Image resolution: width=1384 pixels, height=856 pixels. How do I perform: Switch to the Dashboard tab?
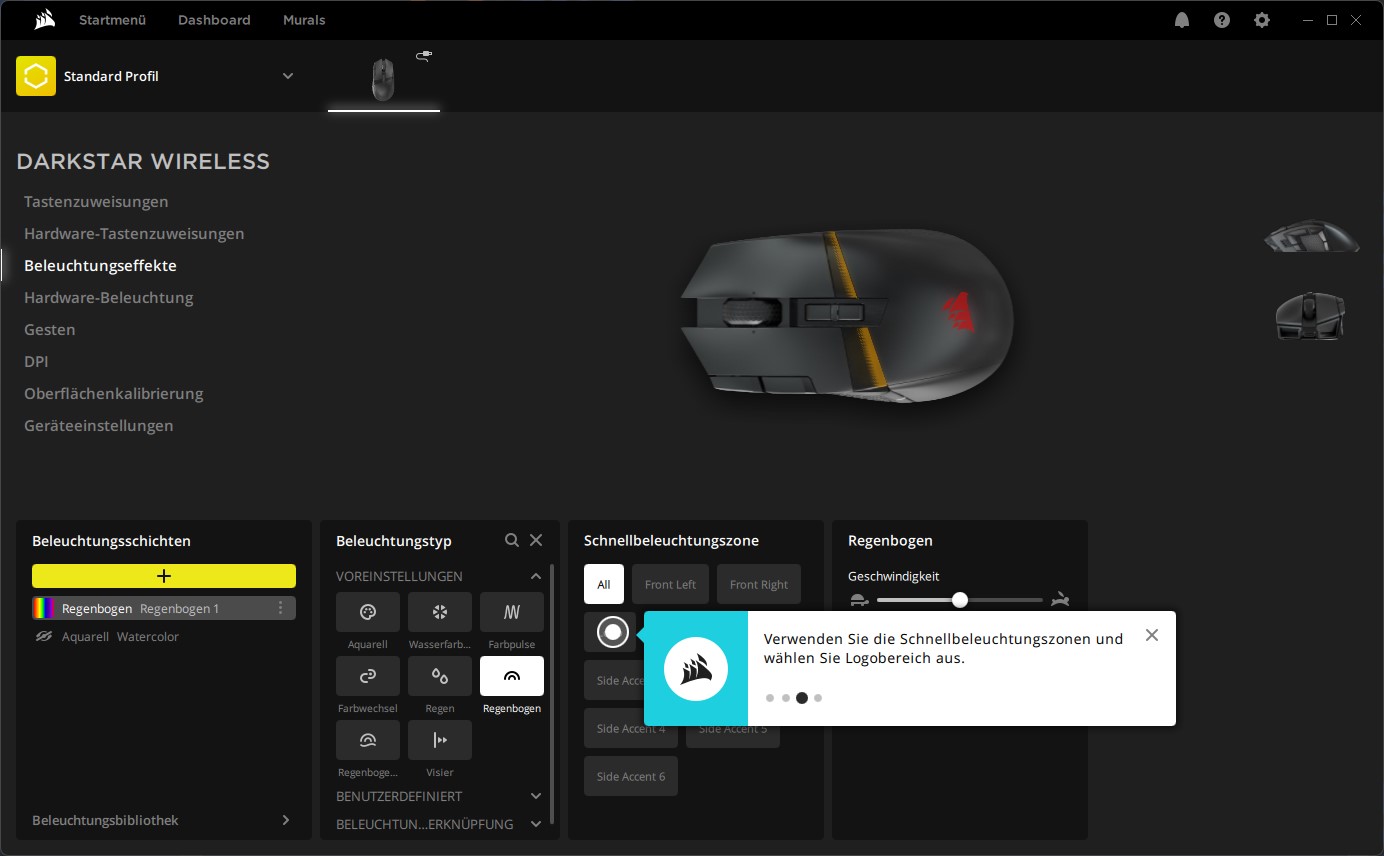click(x=213, y=19)
